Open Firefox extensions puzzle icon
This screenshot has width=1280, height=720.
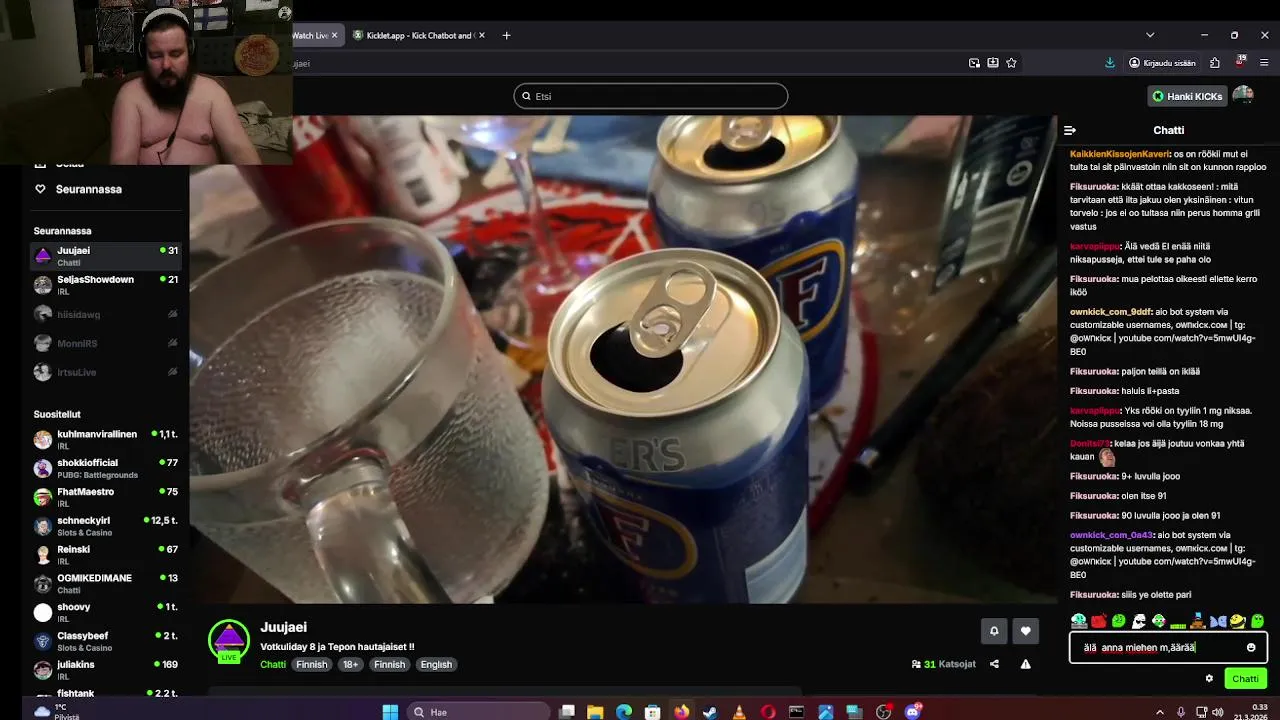click(x=1215, y=63)
